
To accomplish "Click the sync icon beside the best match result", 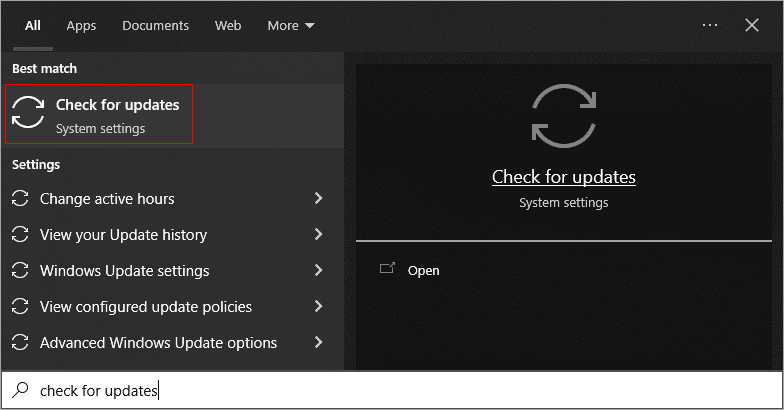I will tap(28, 112).
